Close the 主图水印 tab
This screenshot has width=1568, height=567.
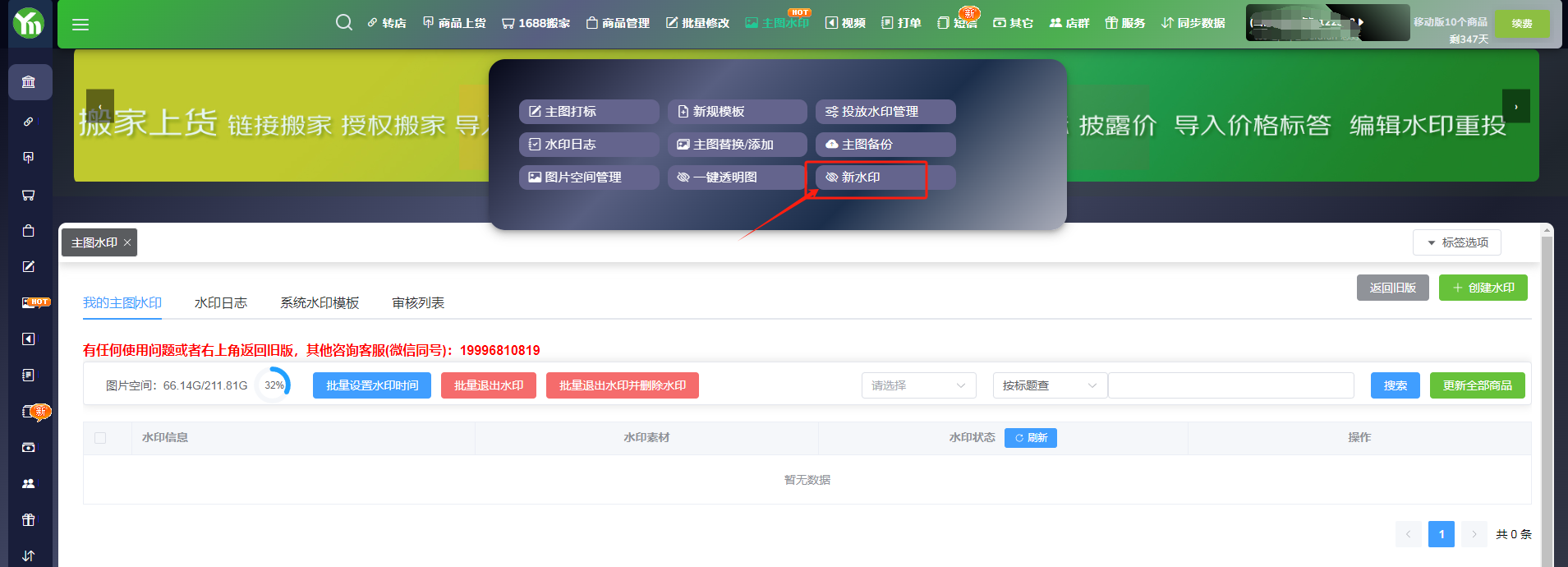click(x=127, y=243)
